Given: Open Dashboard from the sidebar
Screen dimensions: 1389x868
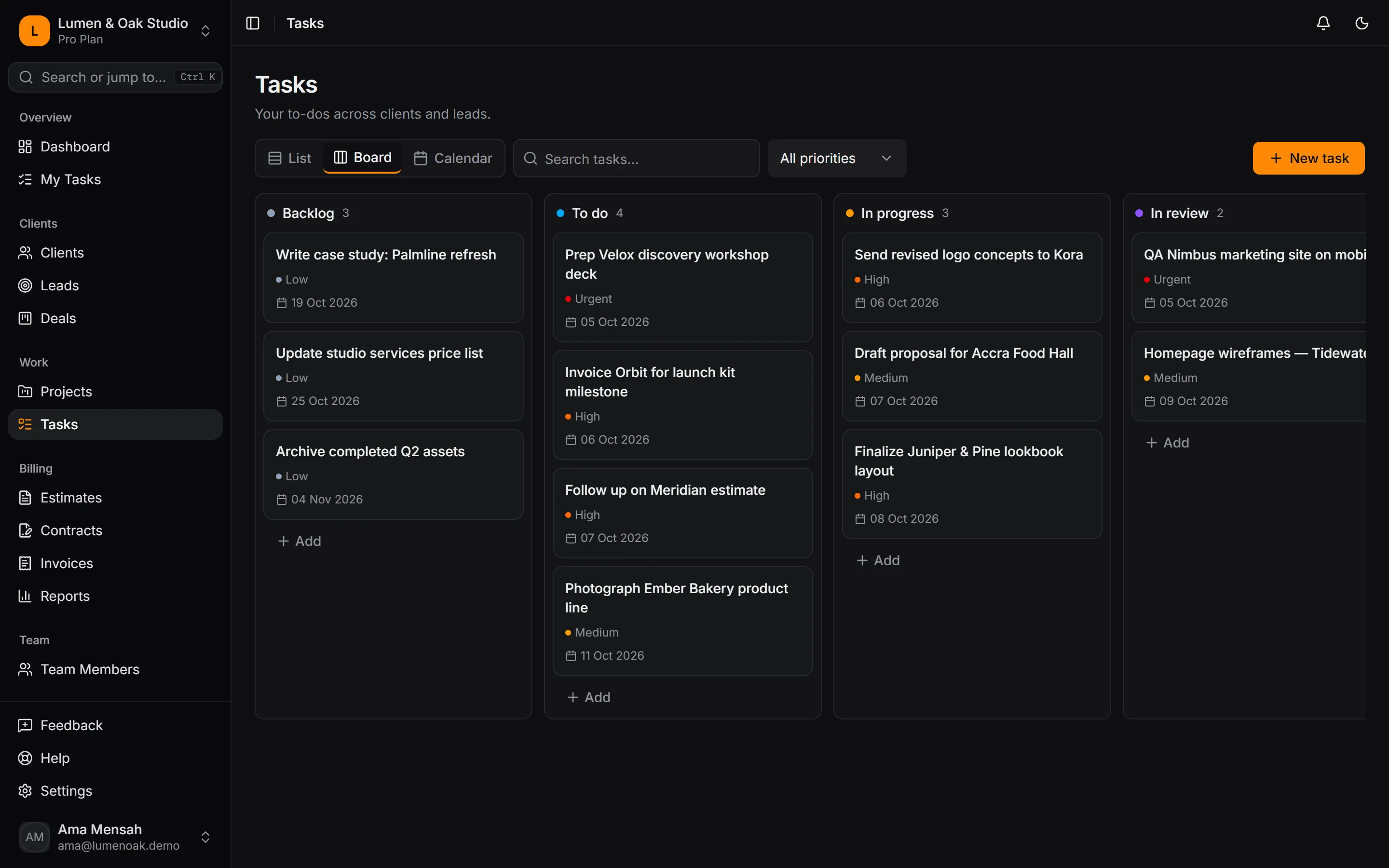Looking at the screenshot, I should coord(115,147).
